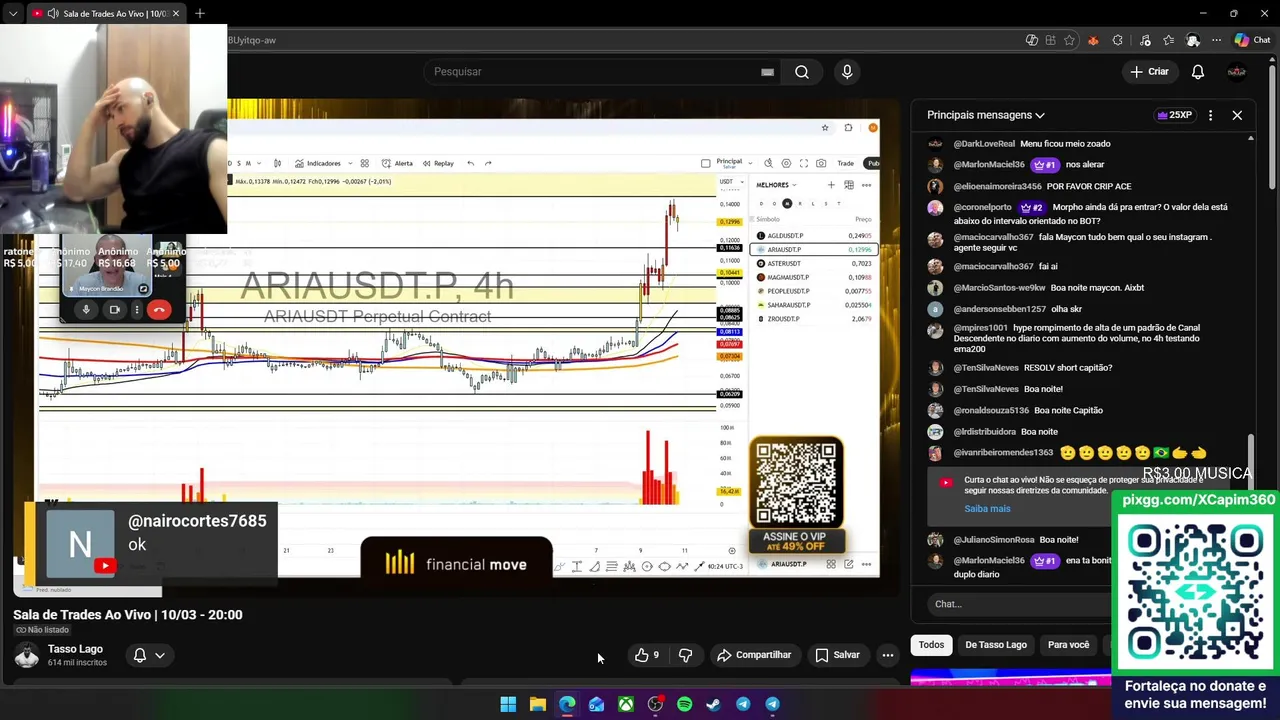The width and height of the screenshot is (1280, 720).
Task: Open Spotify from the Windows taskbar
Action: 684,704
